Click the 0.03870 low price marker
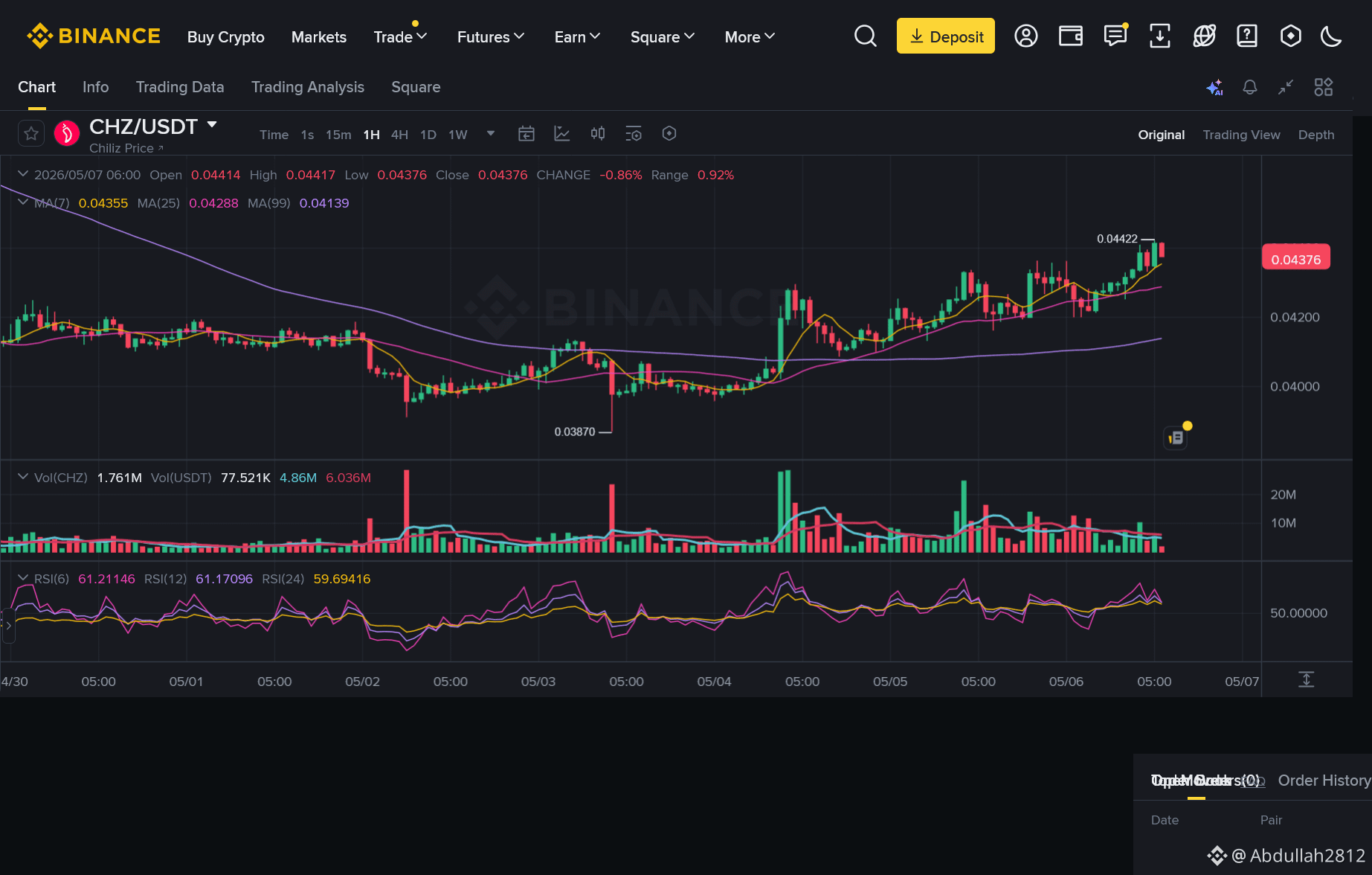This screenshot has width=1372, height=875. click(575, 432)
